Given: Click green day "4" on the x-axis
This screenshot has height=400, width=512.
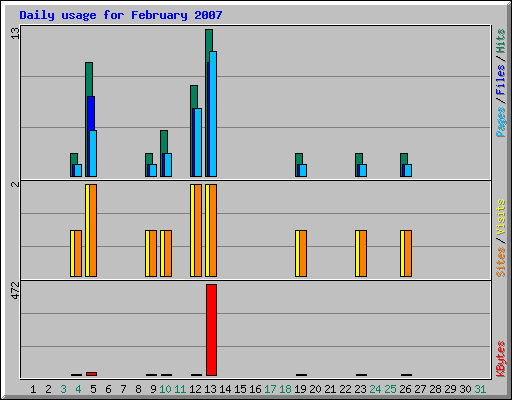Looking at the screenshot, I should pyautogui.click(x=78, y=389).
